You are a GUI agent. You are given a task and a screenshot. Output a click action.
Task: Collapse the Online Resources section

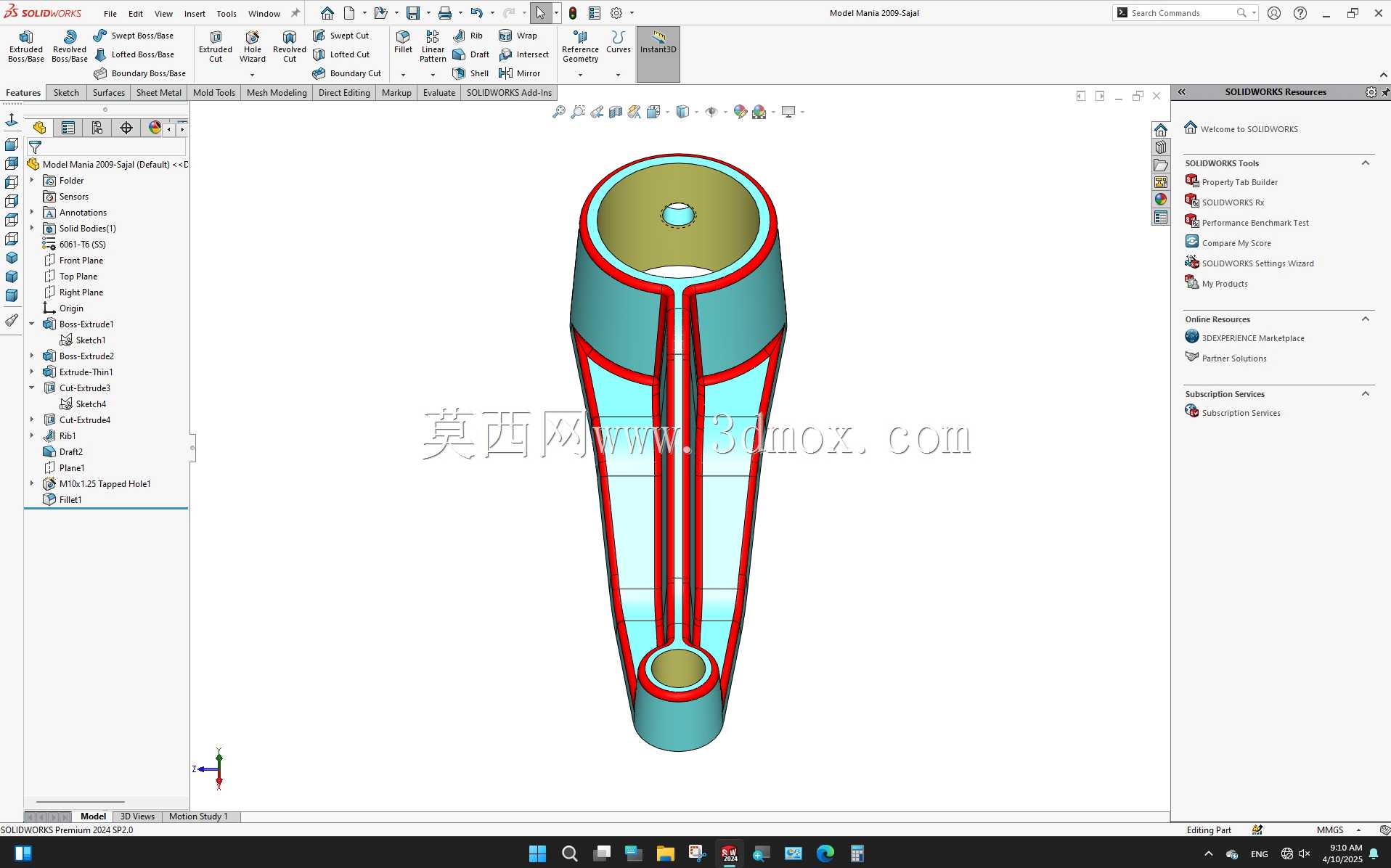[x=1366, y=319]
